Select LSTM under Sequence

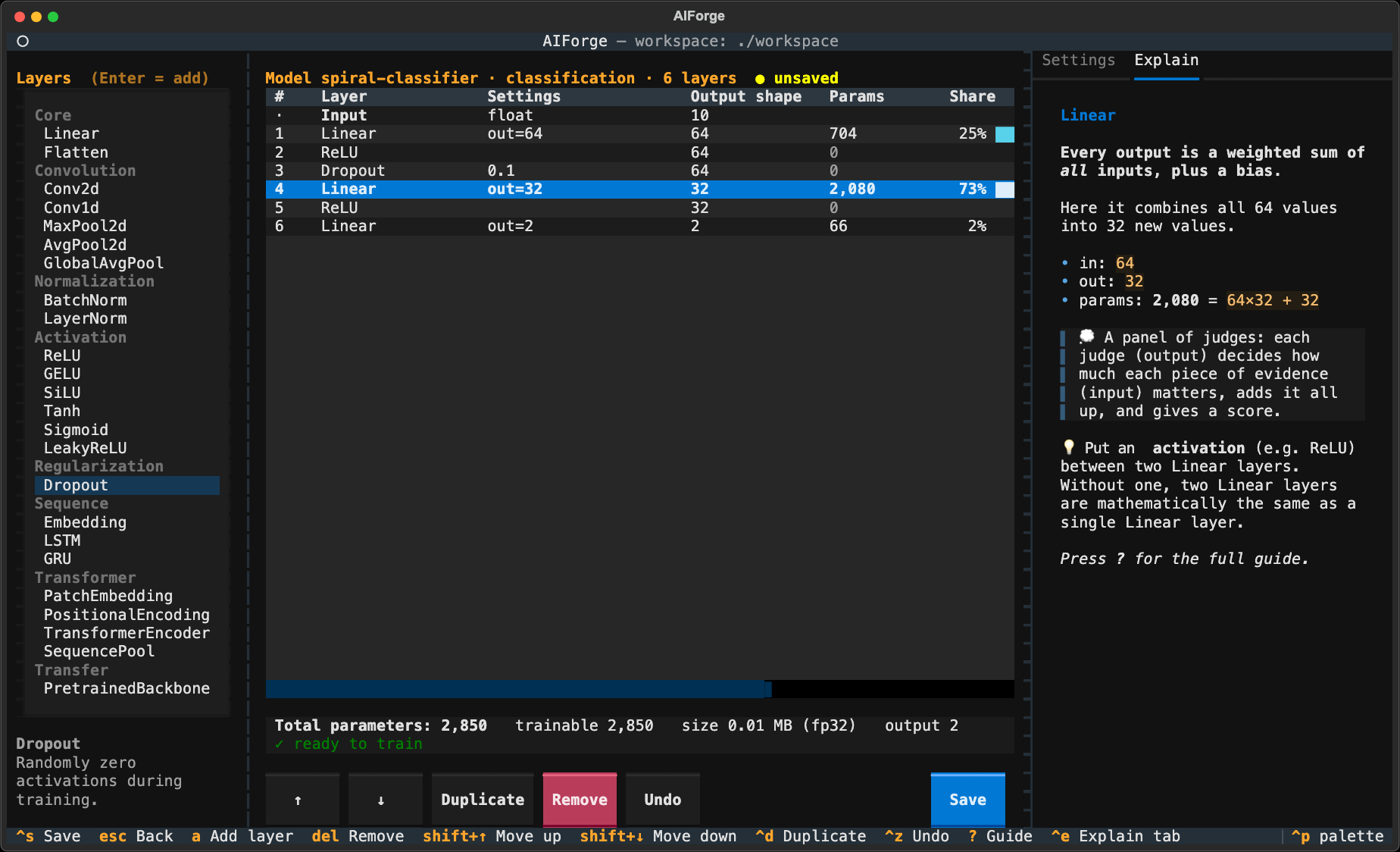62,540
